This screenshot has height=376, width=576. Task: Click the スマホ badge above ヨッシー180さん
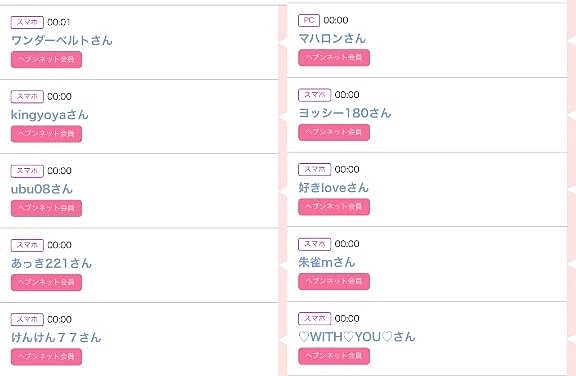tap(314, 95)
